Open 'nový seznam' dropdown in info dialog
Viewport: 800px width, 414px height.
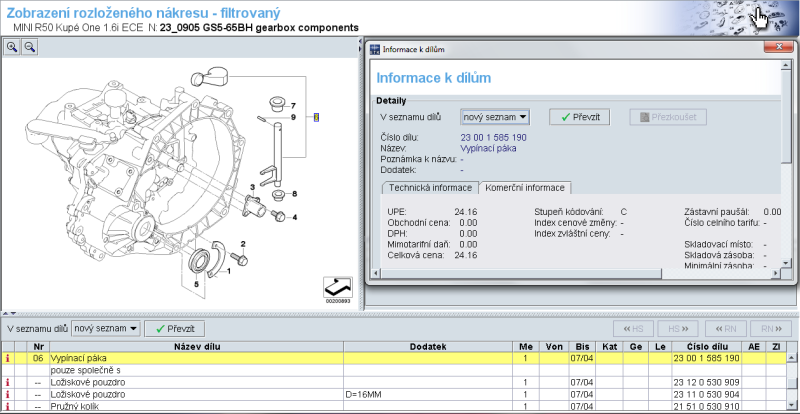click(x=496, y=117)
